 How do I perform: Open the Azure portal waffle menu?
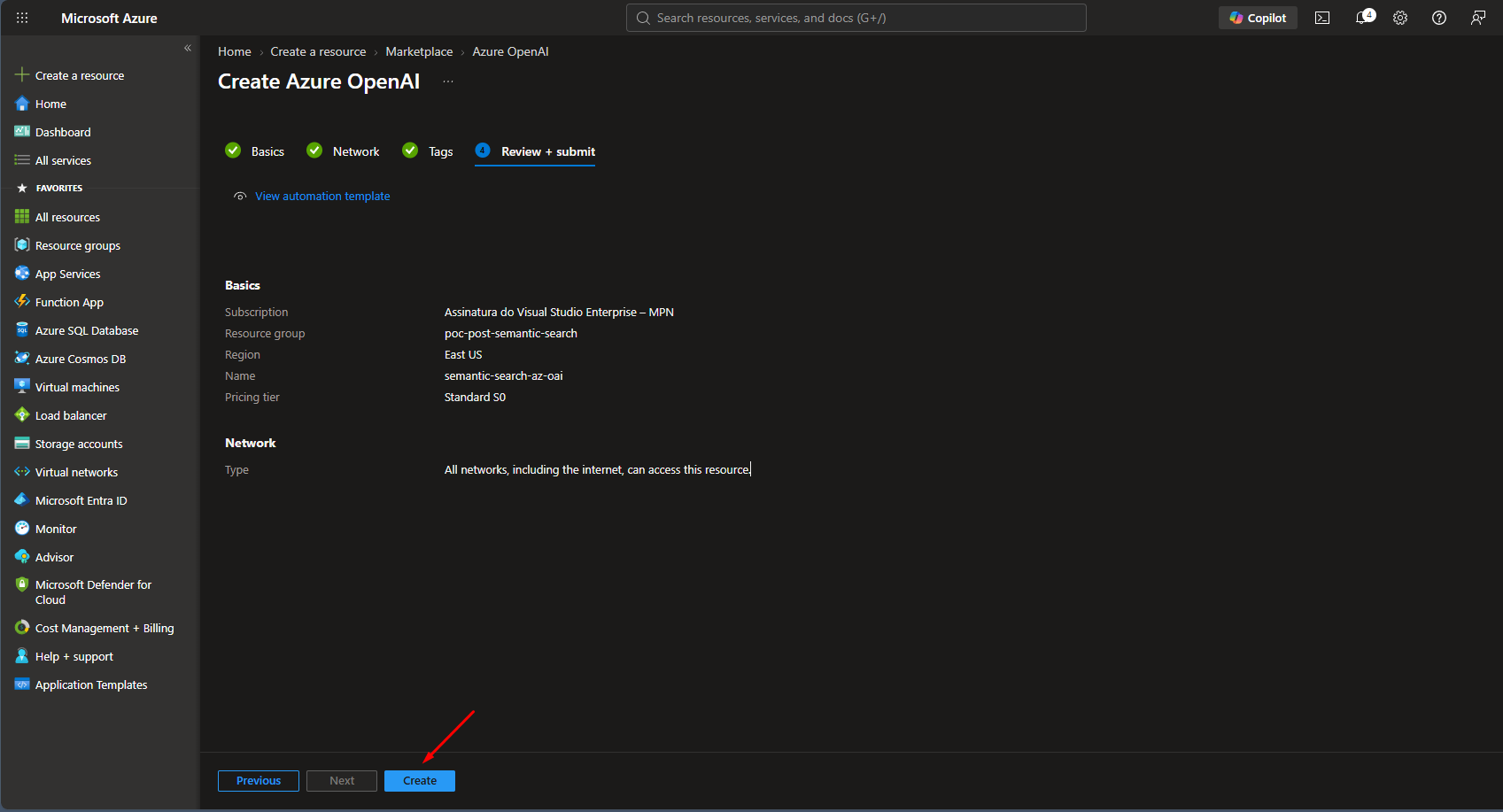(x=22, y=18)
